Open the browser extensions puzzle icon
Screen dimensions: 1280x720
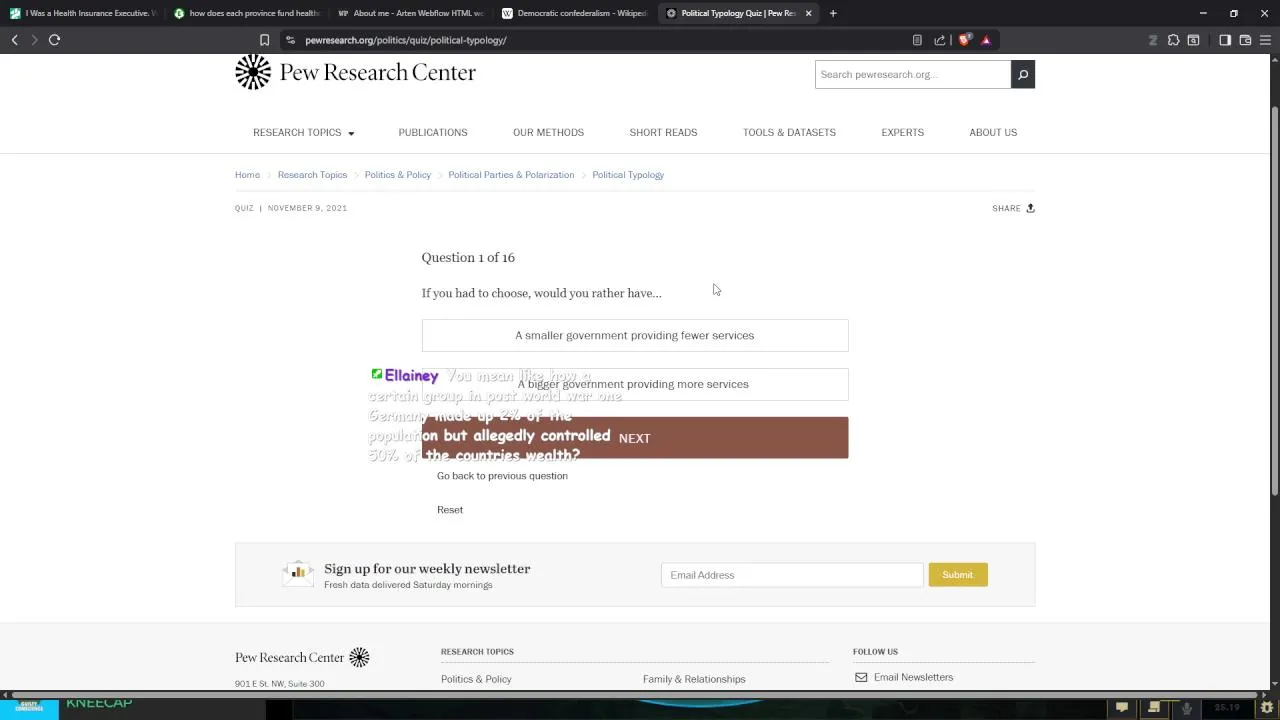click(1173, 40)
